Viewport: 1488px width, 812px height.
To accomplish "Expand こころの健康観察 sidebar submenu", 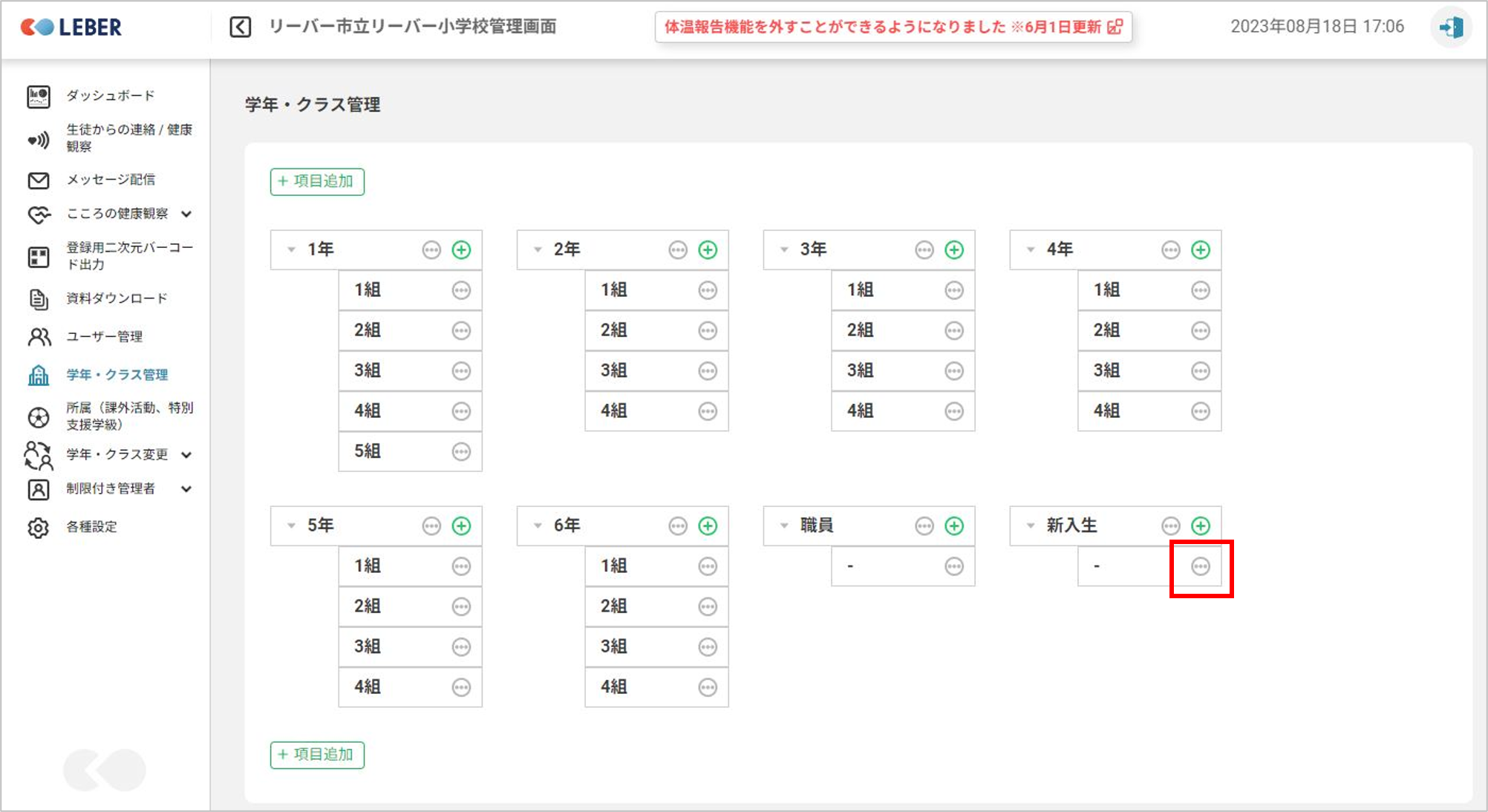I will pyautogui.click(x=186, y=215).
